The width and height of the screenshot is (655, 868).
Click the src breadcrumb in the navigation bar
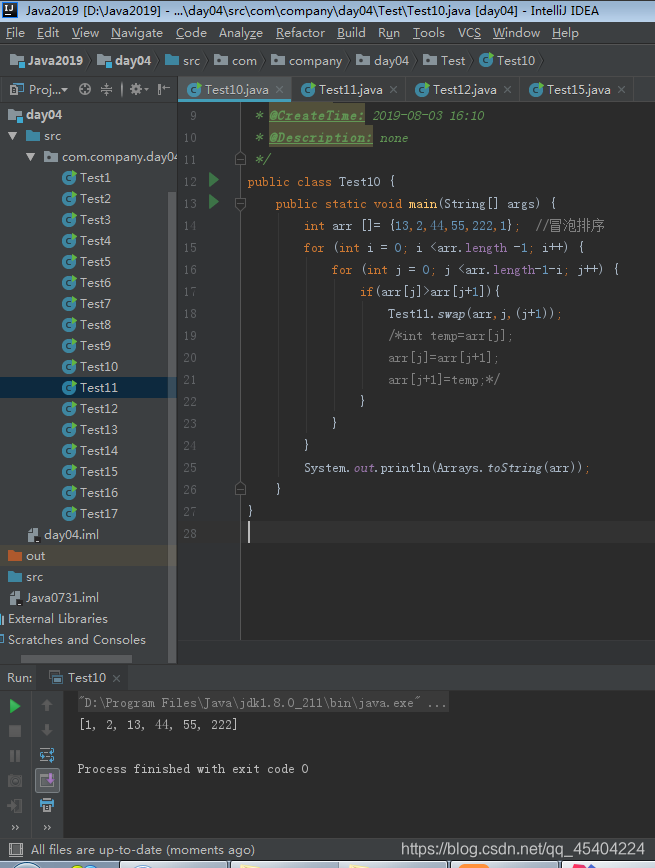click(x=183, y=60)
